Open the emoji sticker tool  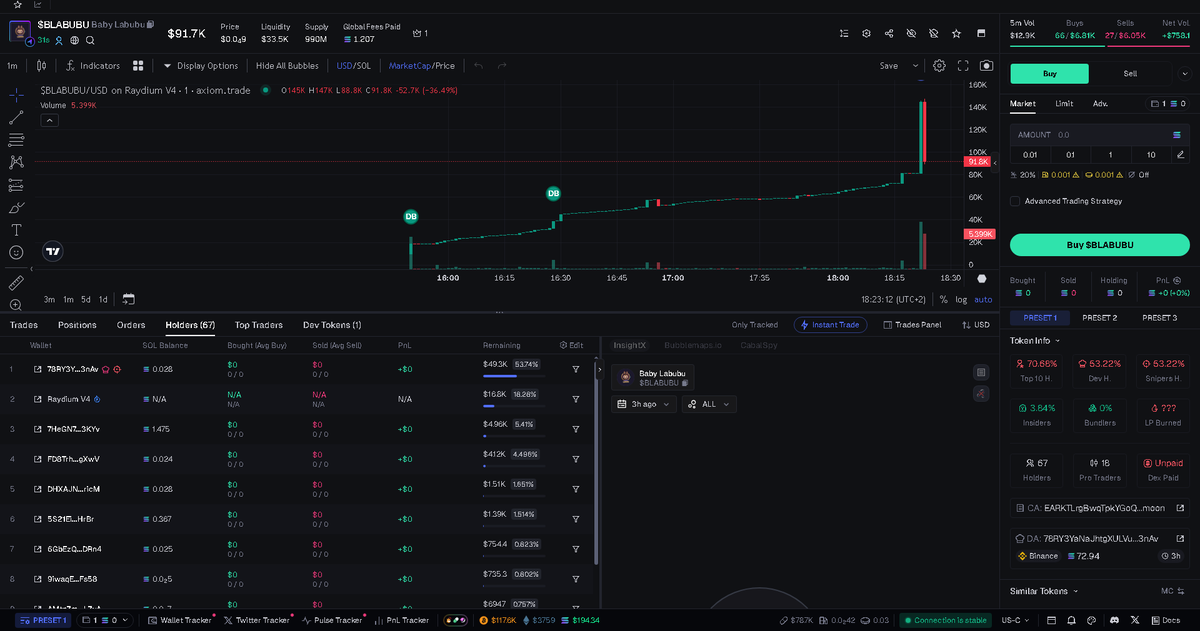point(16,252)
